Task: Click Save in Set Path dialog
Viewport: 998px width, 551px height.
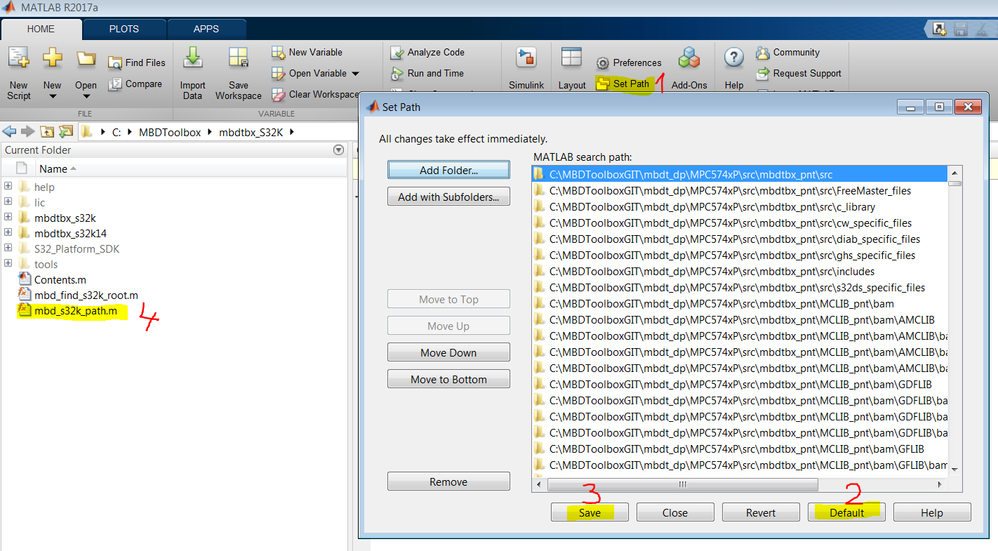Action: click(589, 512)
